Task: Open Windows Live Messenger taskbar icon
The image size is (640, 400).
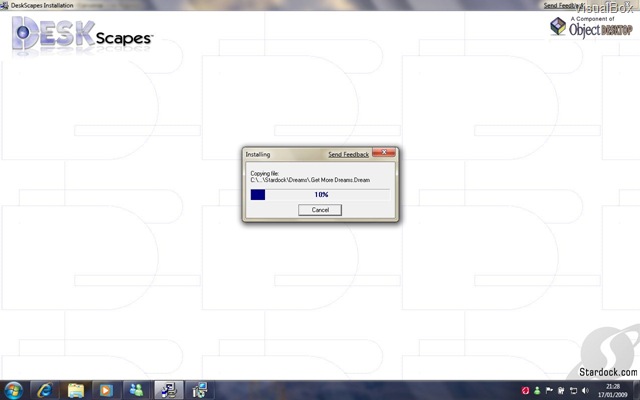Action: 137,390
